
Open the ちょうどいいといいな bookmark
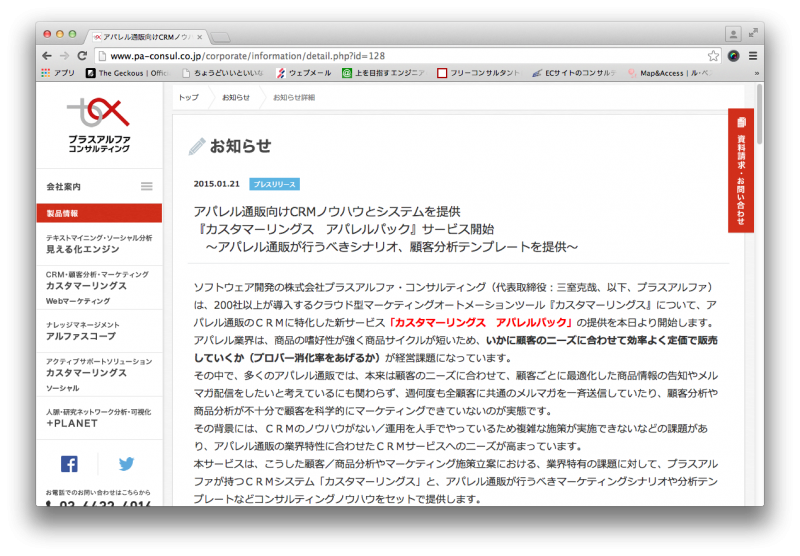(222, 73)
